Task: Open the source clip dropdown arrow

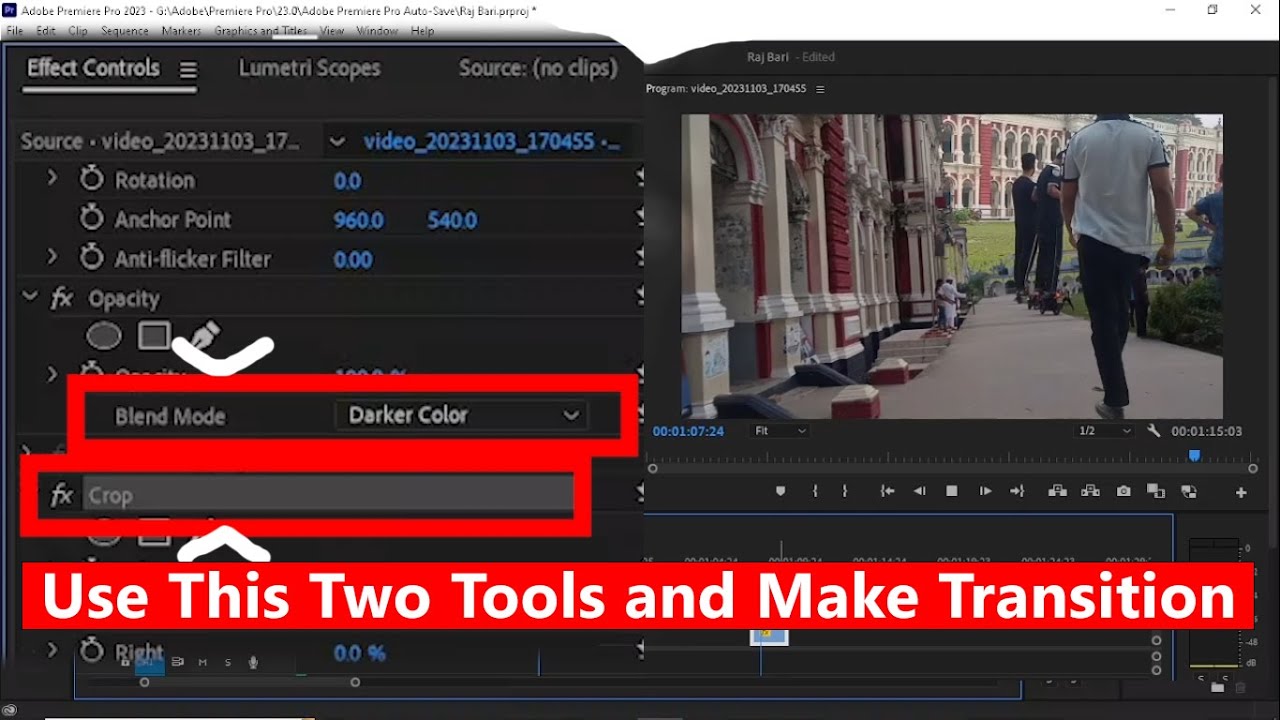Action: [337, 141]
